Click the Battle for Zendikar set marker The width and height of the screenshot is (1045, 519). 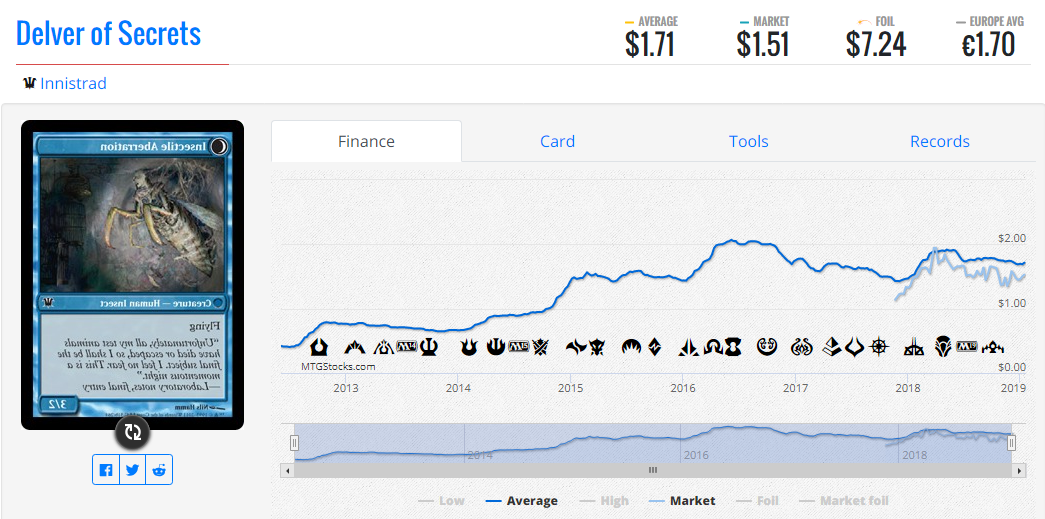click(x=654, y=346)
